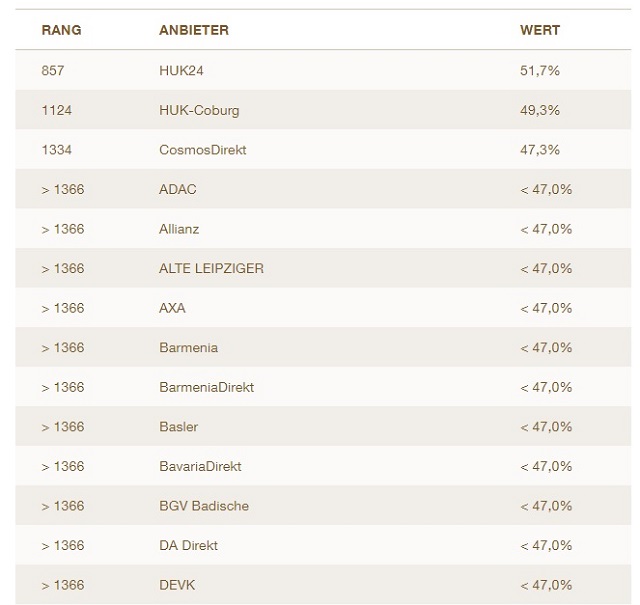This screenshot has width=640, height=605.
Task: Click the BavariaDirekt provider name
Action: (200, 466)
